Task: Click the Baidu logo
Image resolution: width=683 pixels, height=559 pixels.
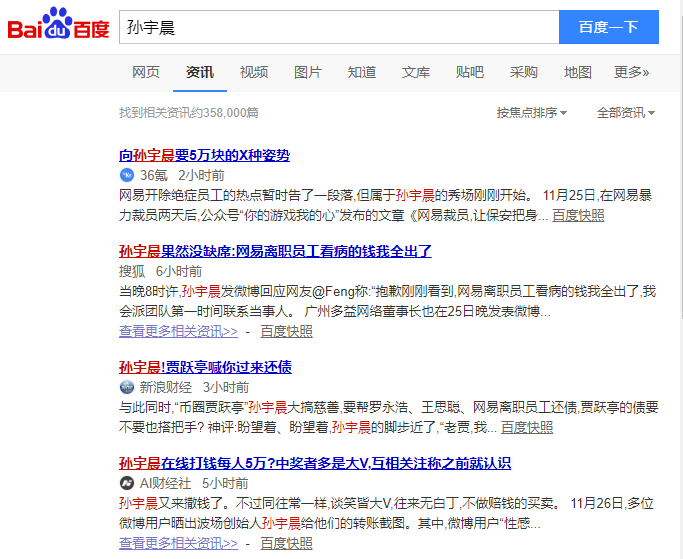Action: tap(58, 27)
